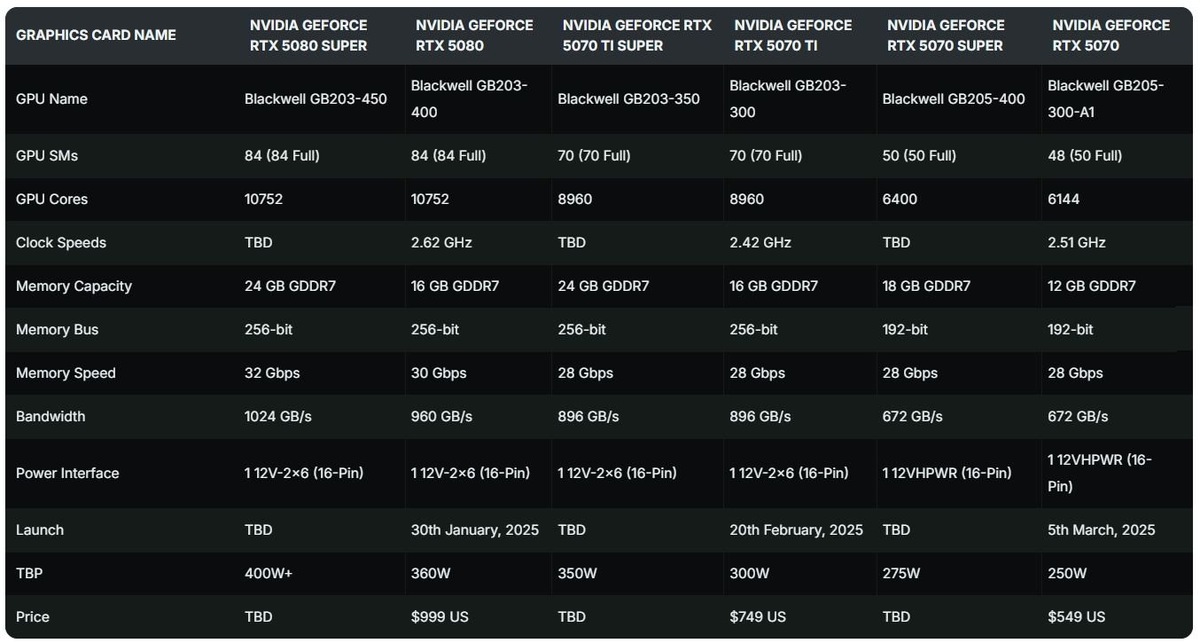Select the 18 GB GDDR7 memory cell

pyautogui.click(x=926, y=286)
